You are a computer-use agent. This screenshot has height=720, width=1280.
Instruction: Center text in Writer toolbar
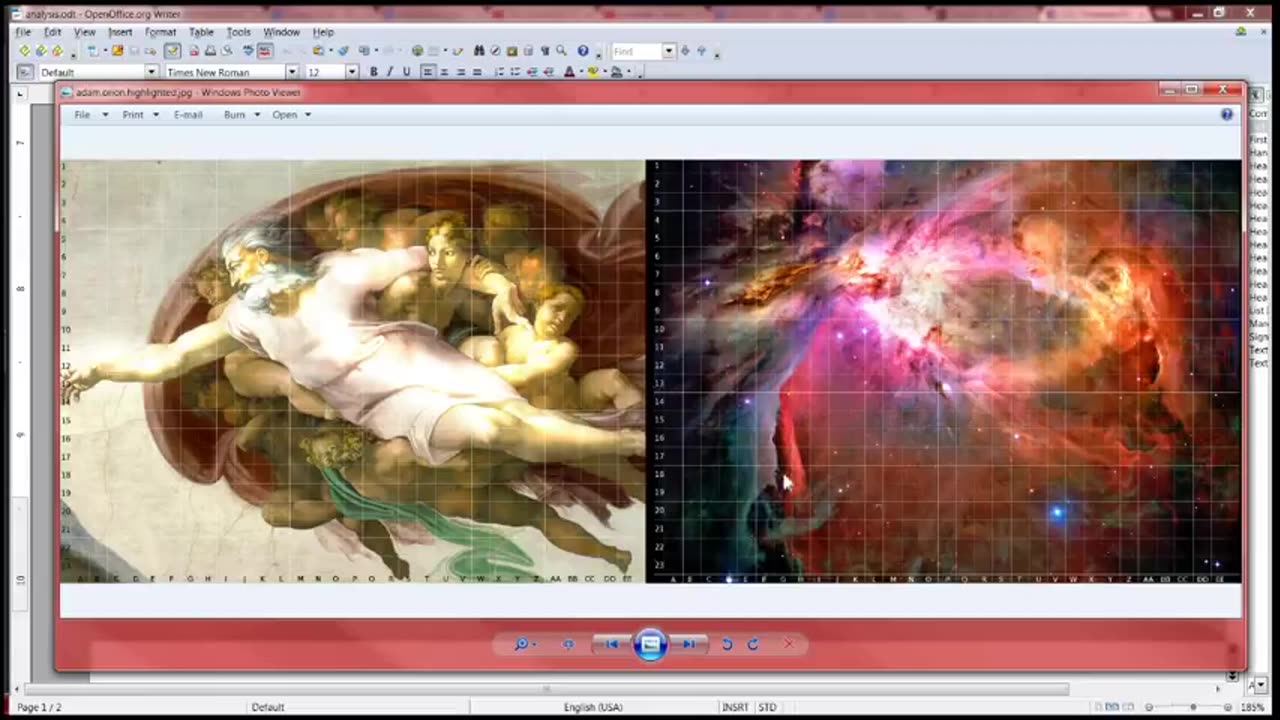[444, 72]
